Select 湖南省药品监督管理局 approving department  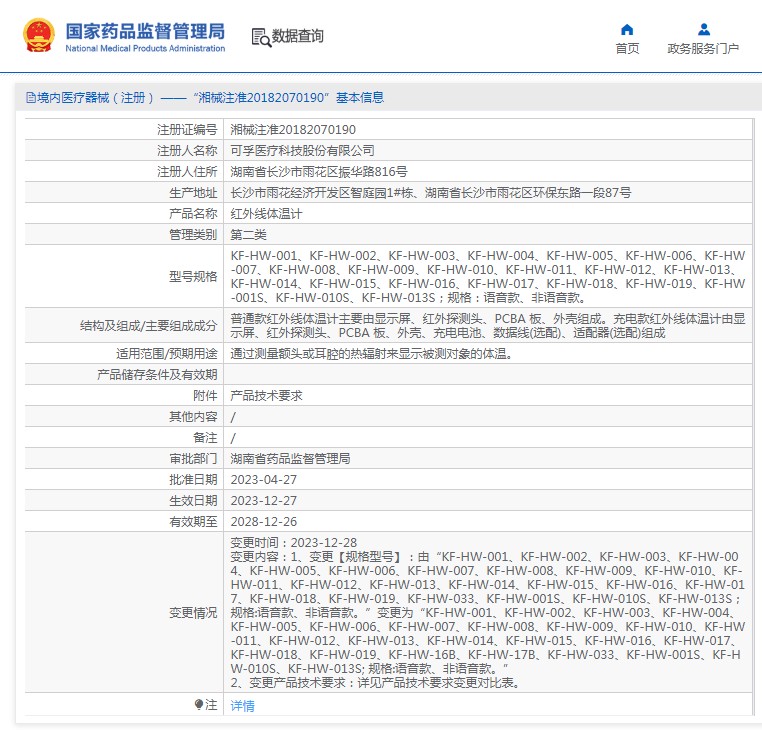tap(290, 458)
